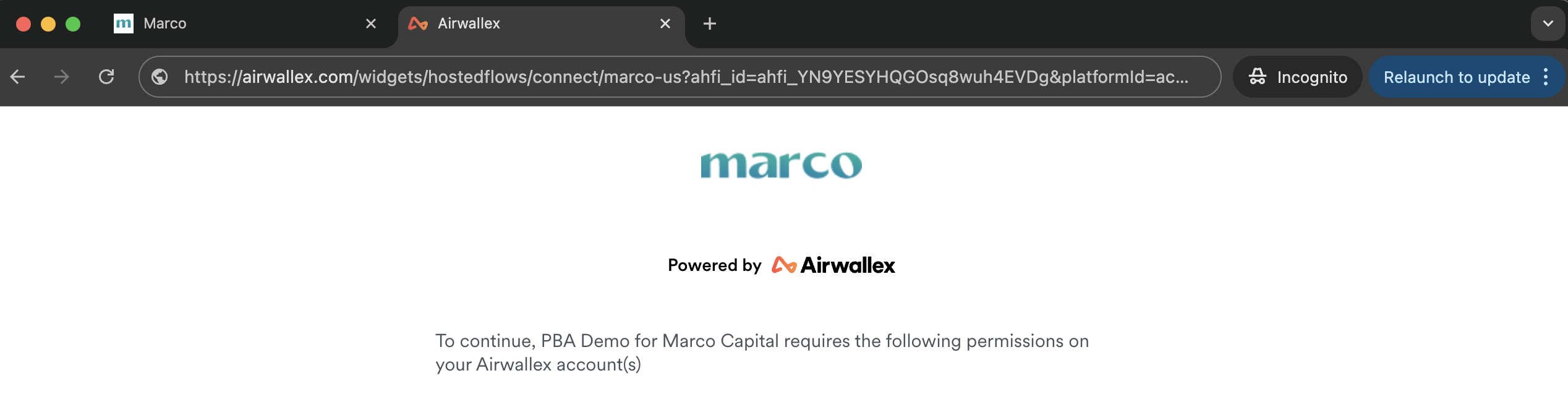
Task: Click Relaunch to update button
Action: 1457,77
